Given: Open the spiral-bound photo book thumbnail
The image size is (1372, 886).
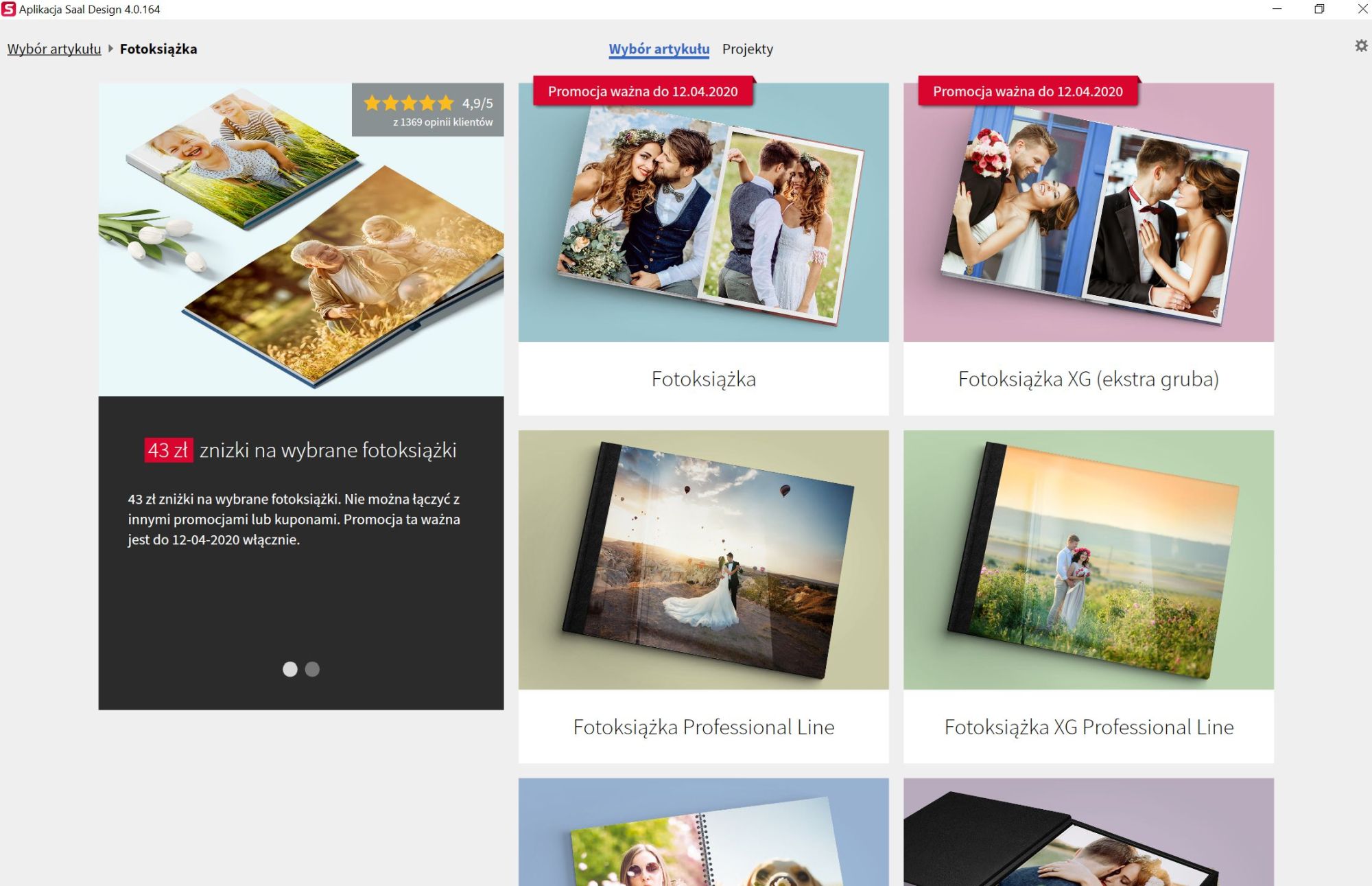Looking at the screenshot, I should point(703,832).
